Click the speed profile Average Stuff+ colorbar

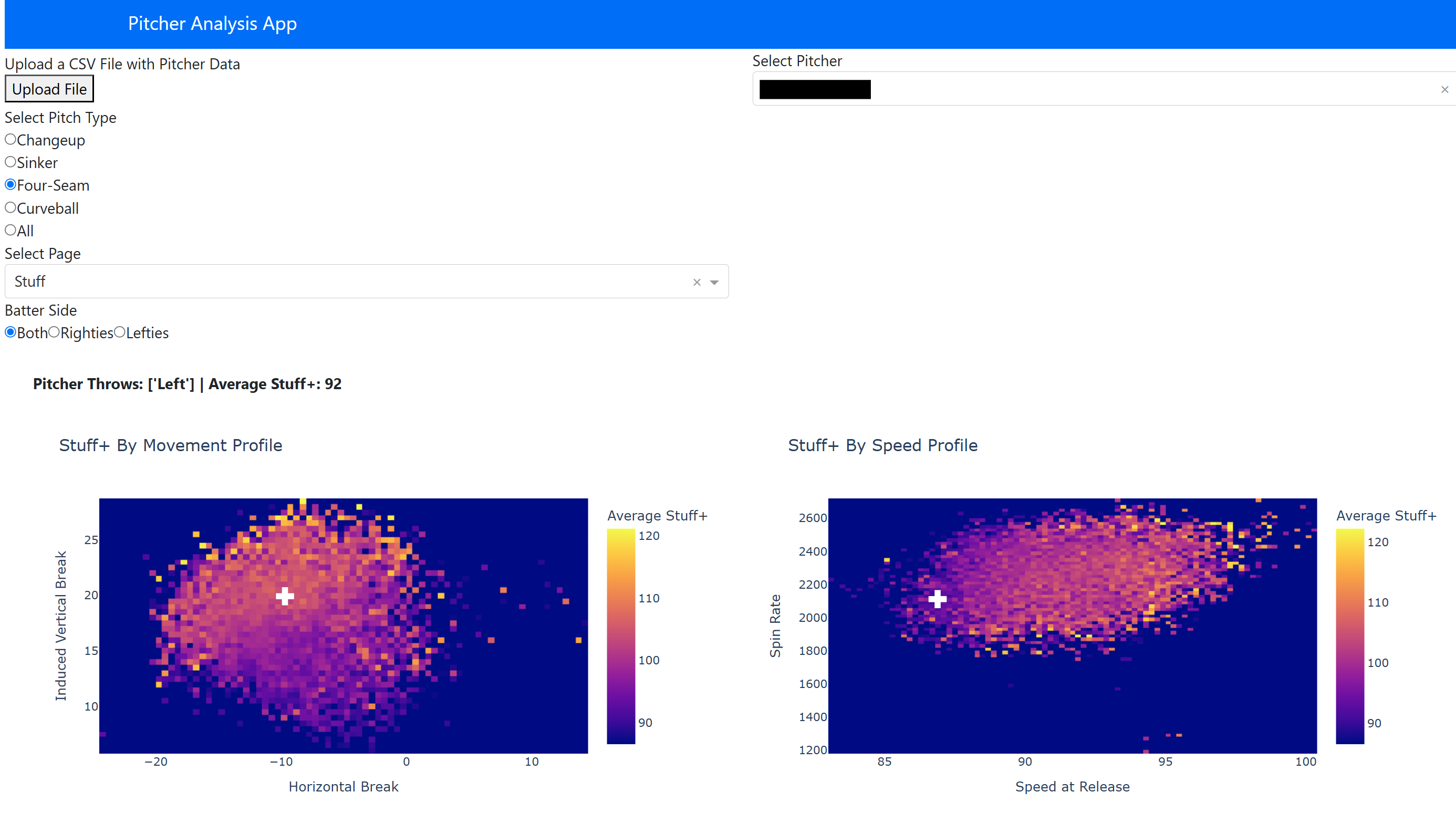point(1350,637)
